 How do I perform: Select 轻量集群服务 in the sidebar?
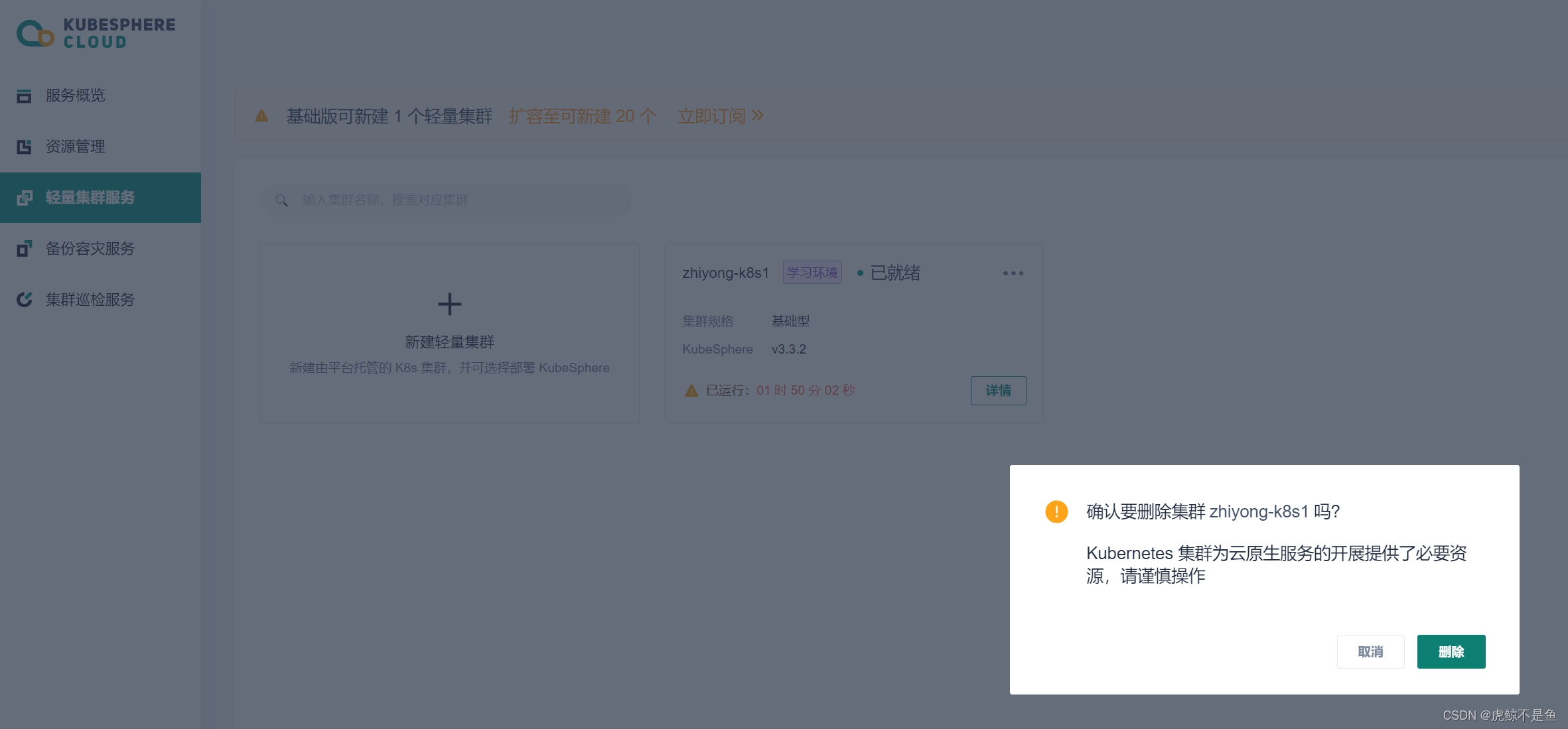click(100, 198)
